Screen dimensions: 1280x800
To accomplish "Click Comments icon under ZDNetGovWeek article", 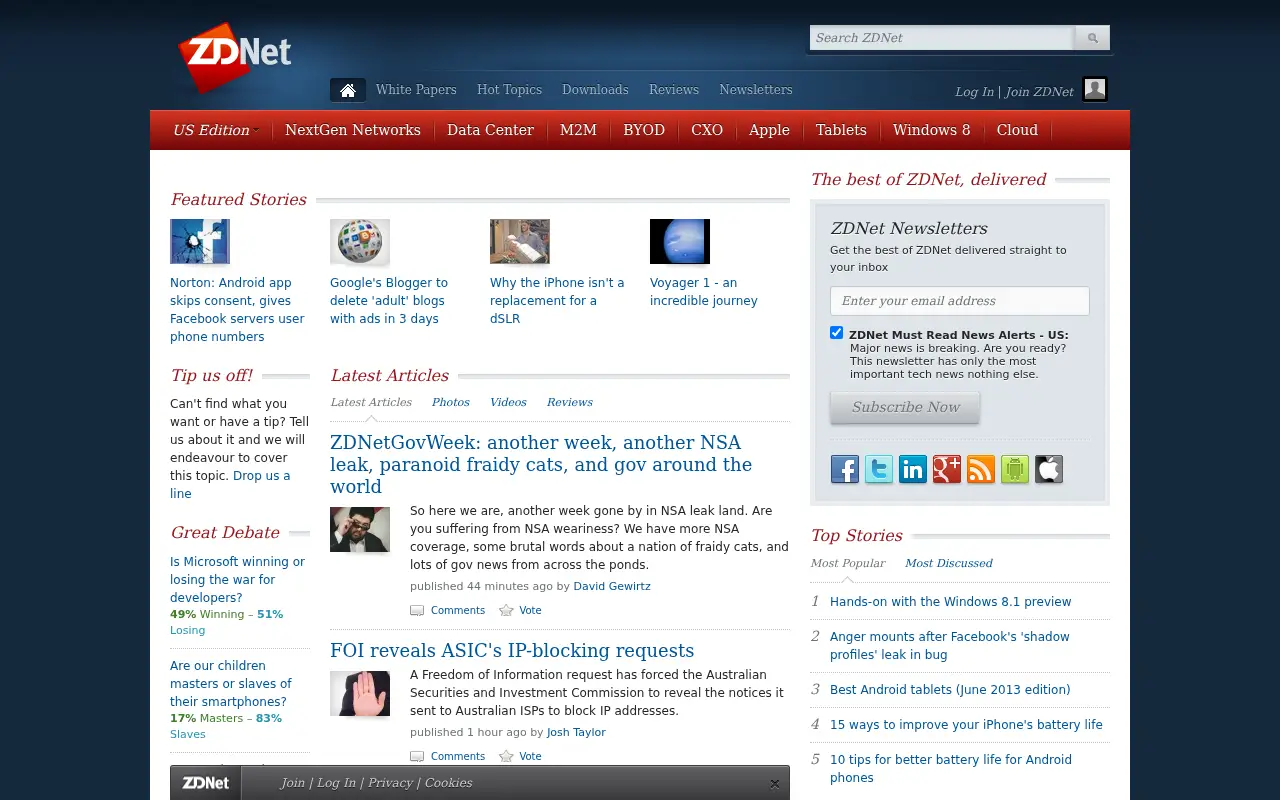I will click(417, 610).
